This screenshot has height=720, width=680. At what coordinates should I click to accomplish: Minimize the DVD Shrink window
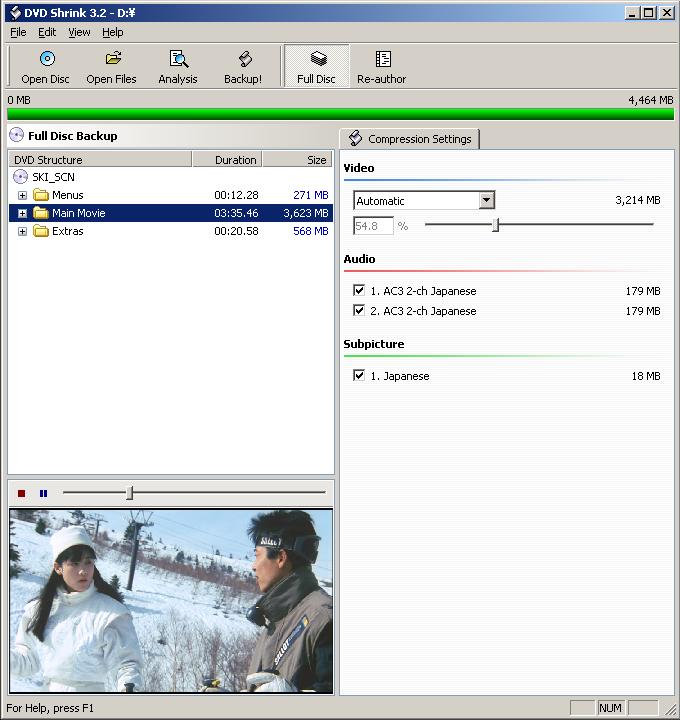[x=632, y=13]
